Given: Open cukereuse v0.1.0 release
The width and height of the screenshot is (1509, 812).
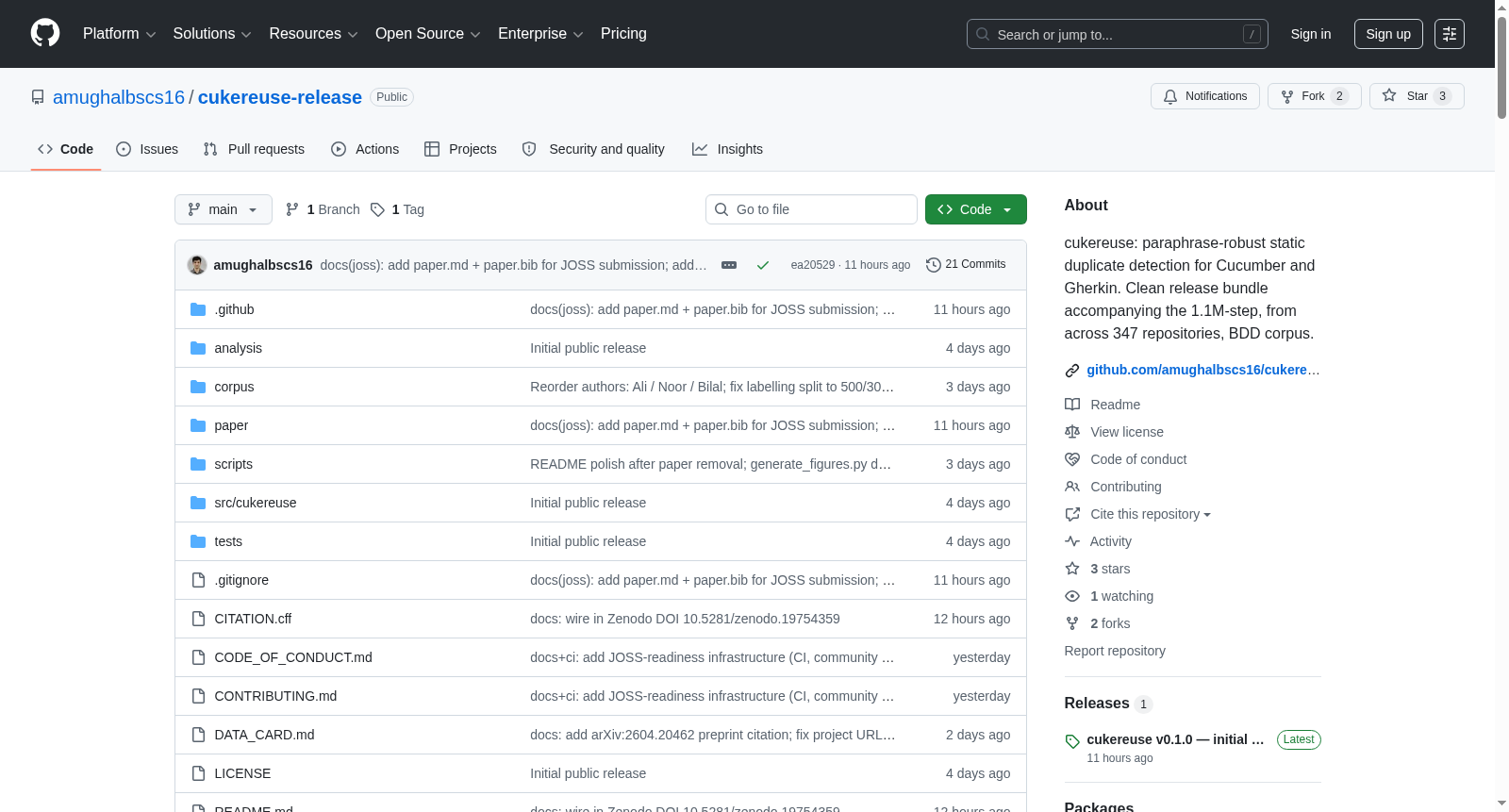Looking at the screenshot, I should 1175,739.
